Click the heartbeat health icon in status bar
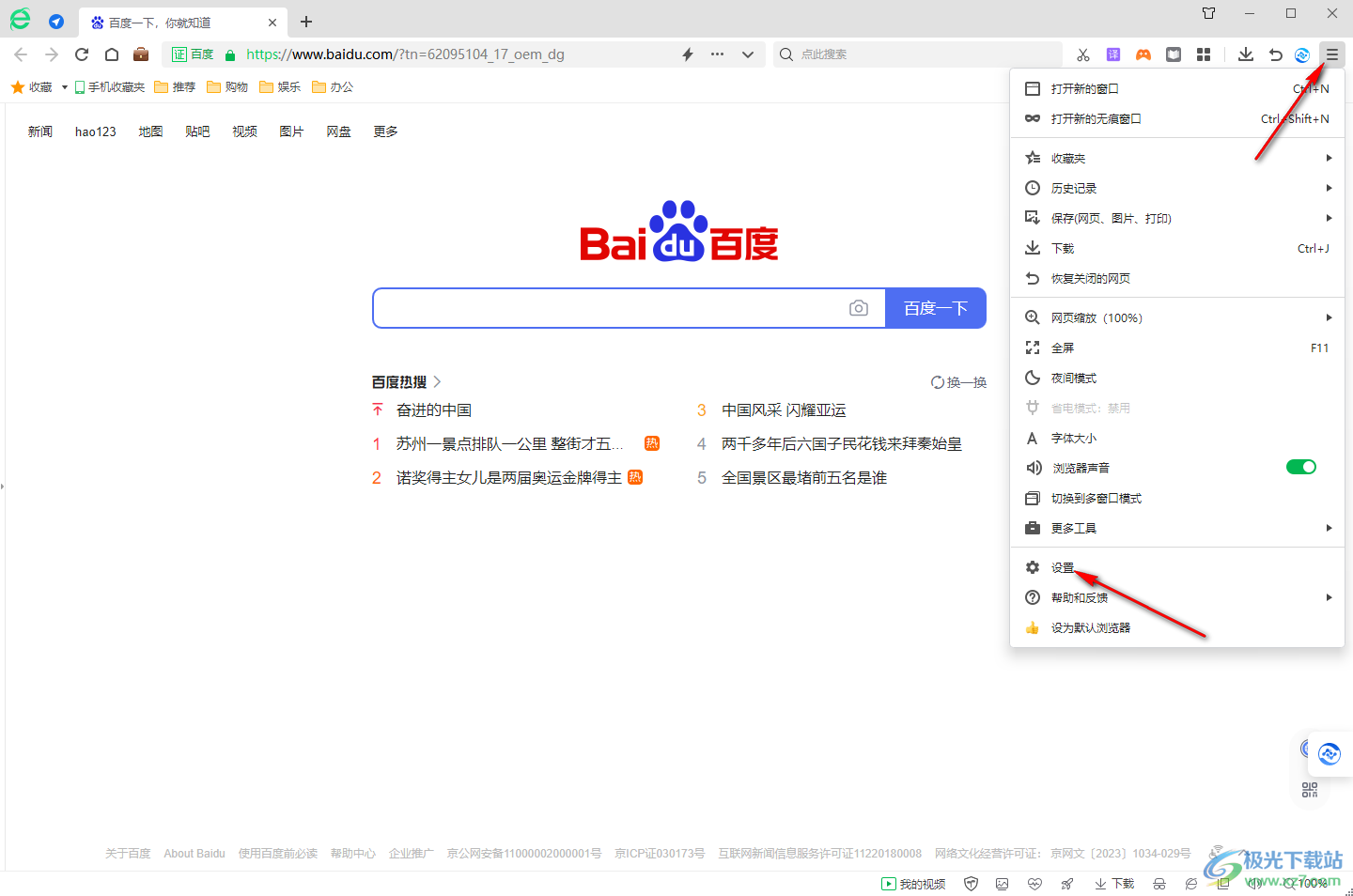This screenshot has width=1353, height=896. point(1034,884)
